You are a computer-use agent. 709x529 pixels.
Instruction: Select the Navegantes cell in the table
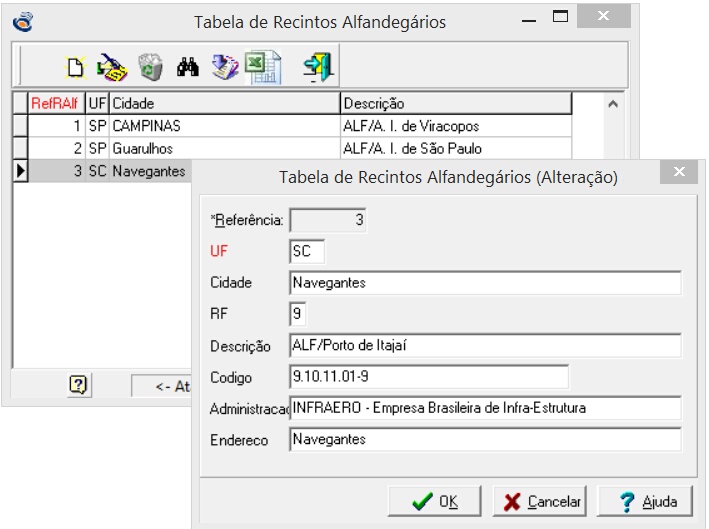point(151,171)
